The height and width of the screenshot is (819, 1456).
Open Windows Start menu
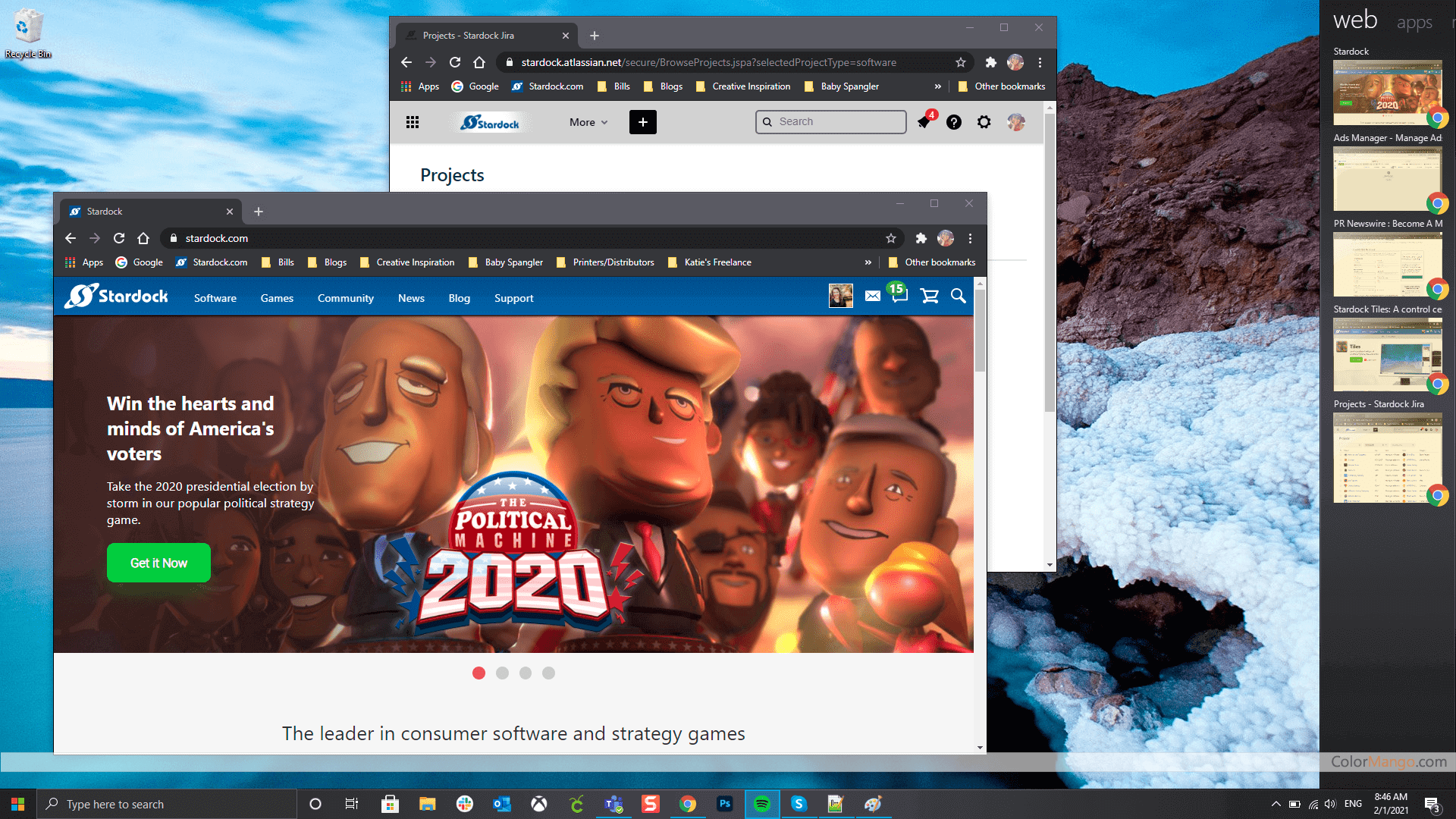[x=17, y=804]
